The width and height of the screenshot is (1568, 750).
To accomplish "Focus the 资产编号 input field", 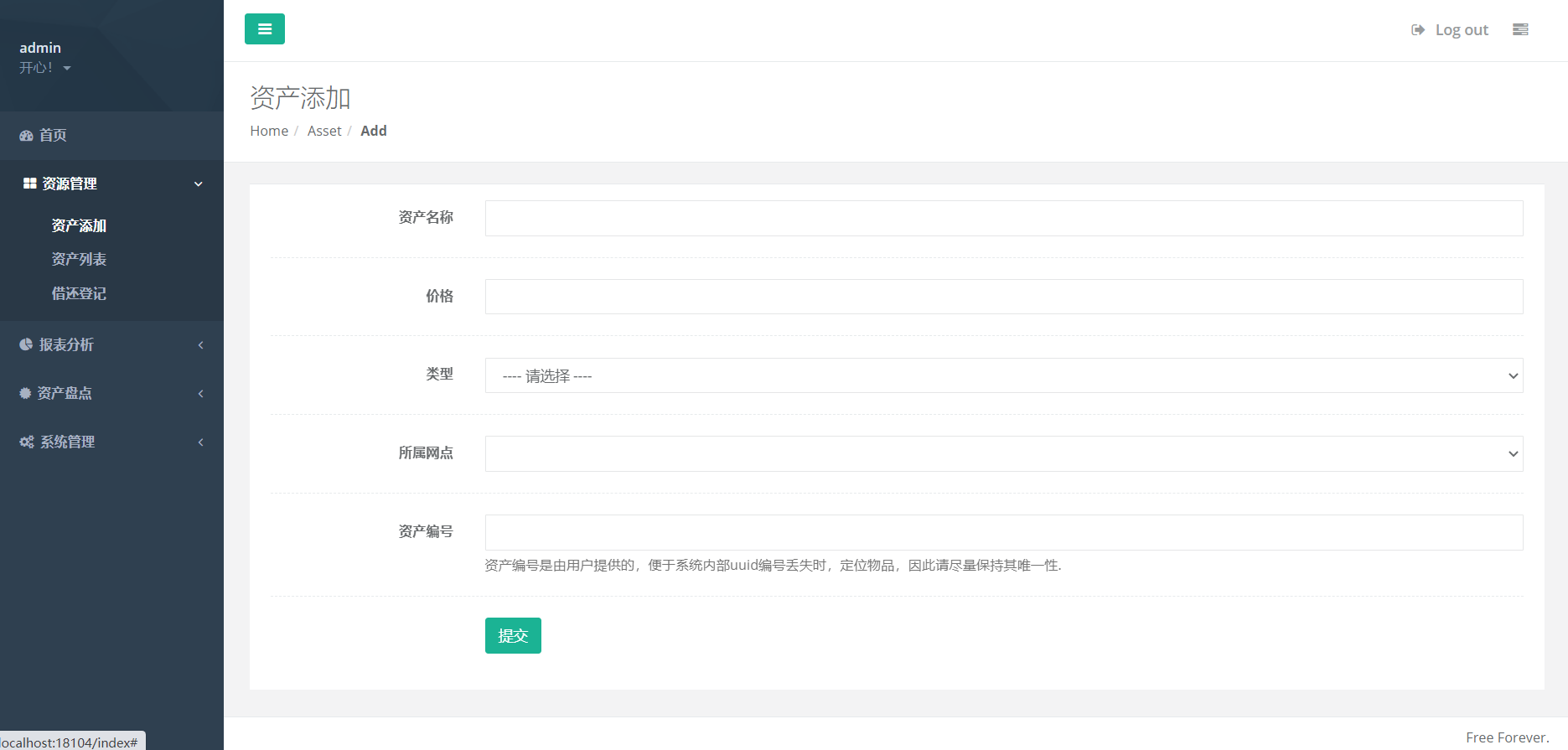I will pos(1004,532).
